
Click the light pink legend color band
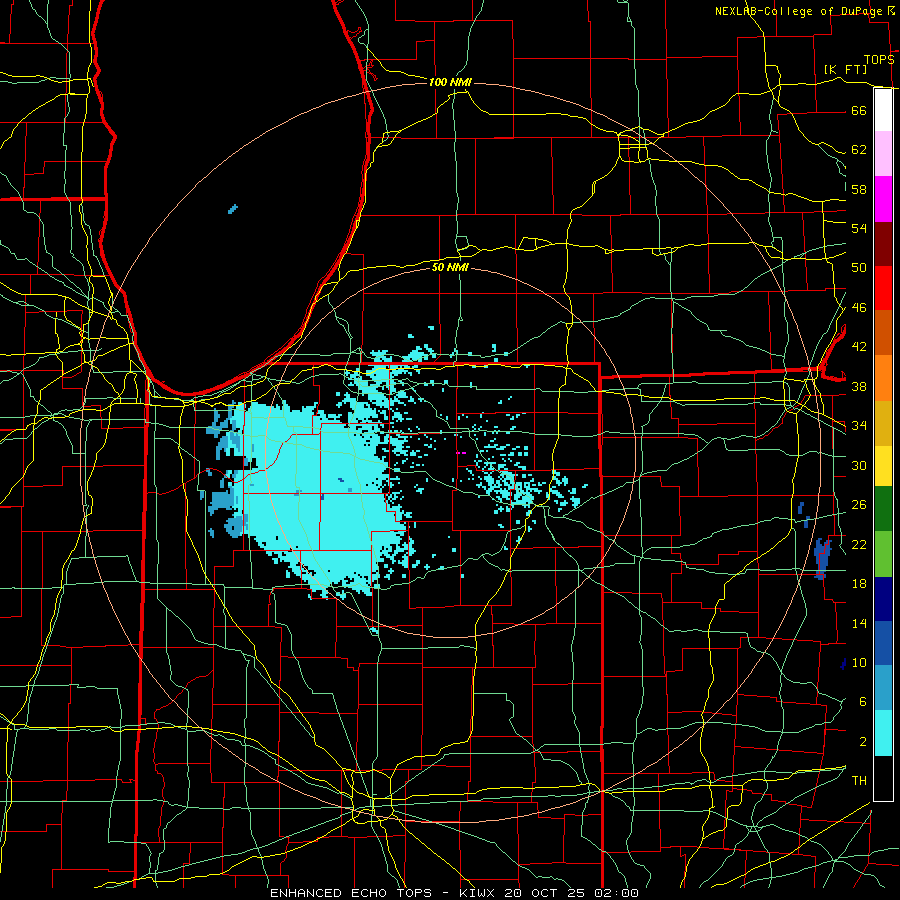pos(883,154)
